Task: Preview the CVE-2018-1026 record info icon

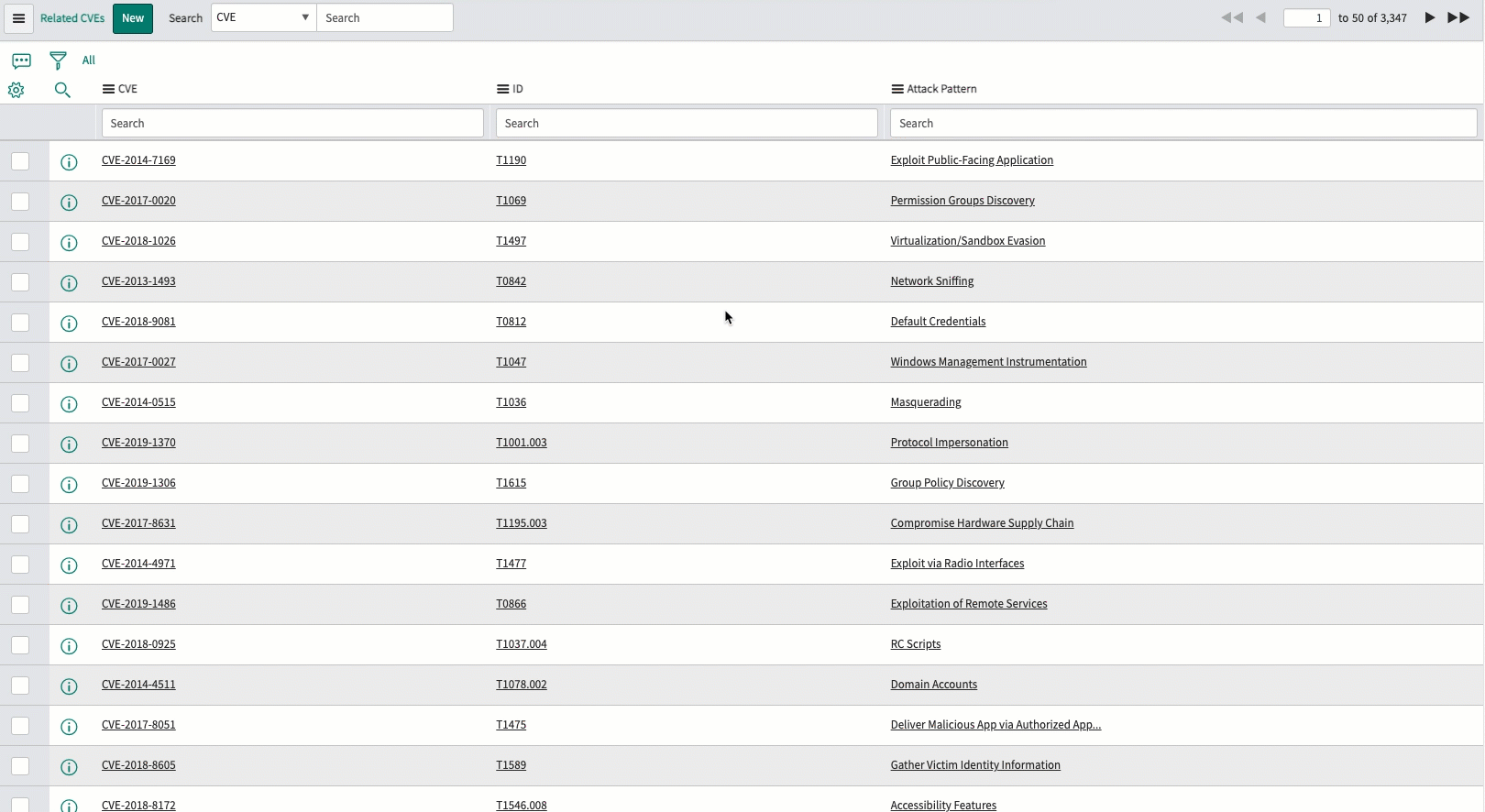Action: (x=69, y=243)
